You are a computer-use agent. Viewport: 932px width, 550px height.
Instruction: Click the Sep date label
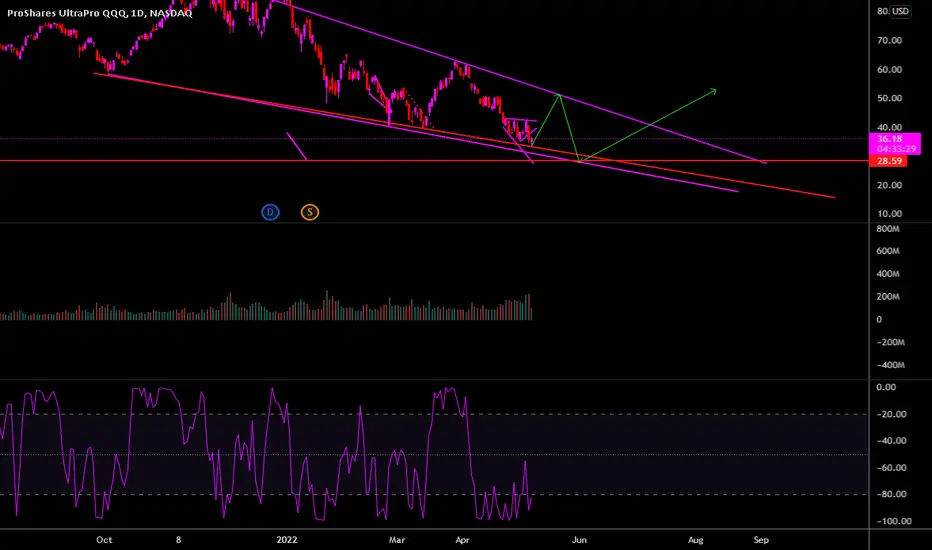point(761,540)
